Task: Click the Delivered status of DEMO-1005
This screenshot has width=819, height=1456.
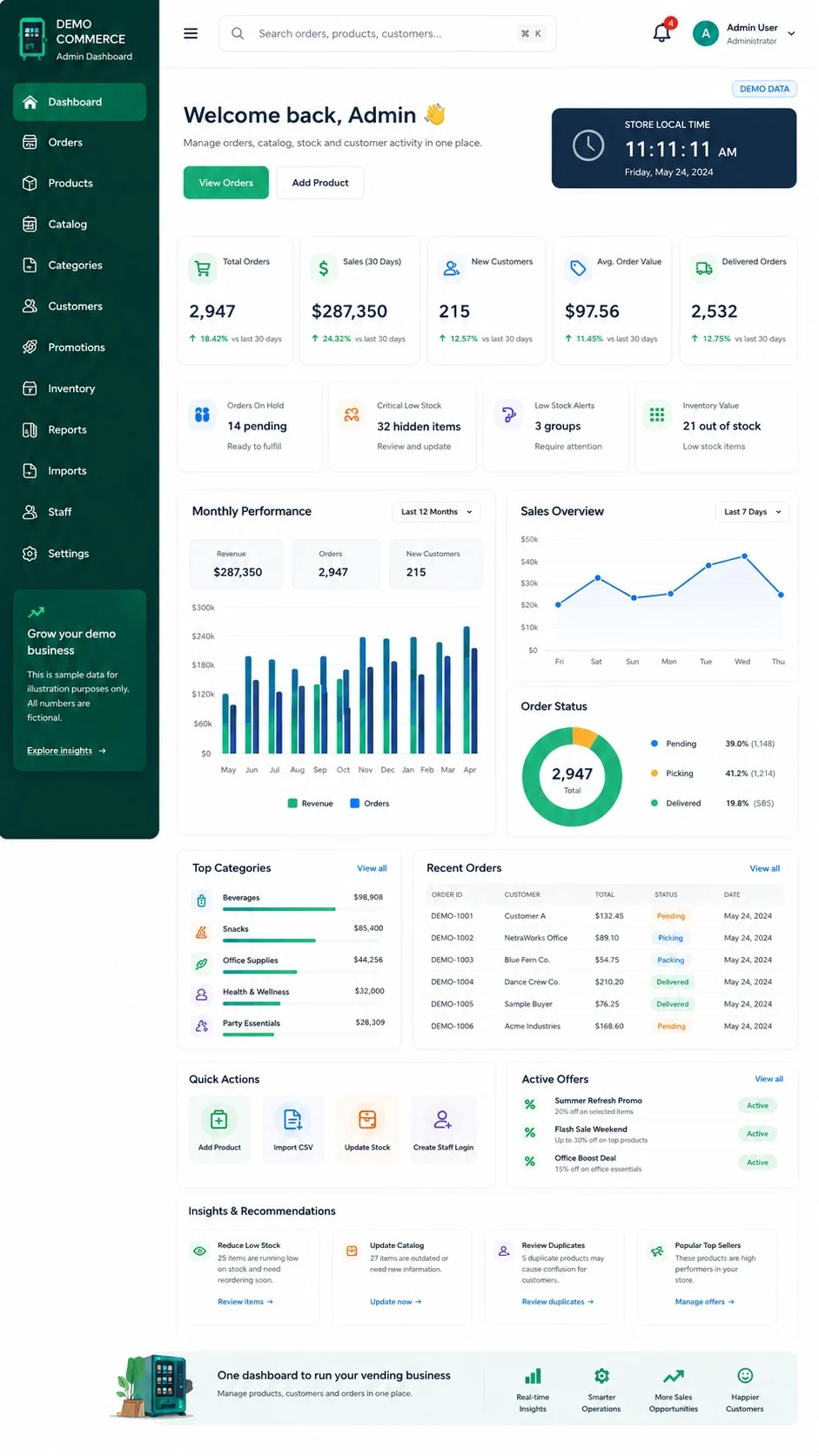Action: pyautogui.click(x=673, y=1004)
